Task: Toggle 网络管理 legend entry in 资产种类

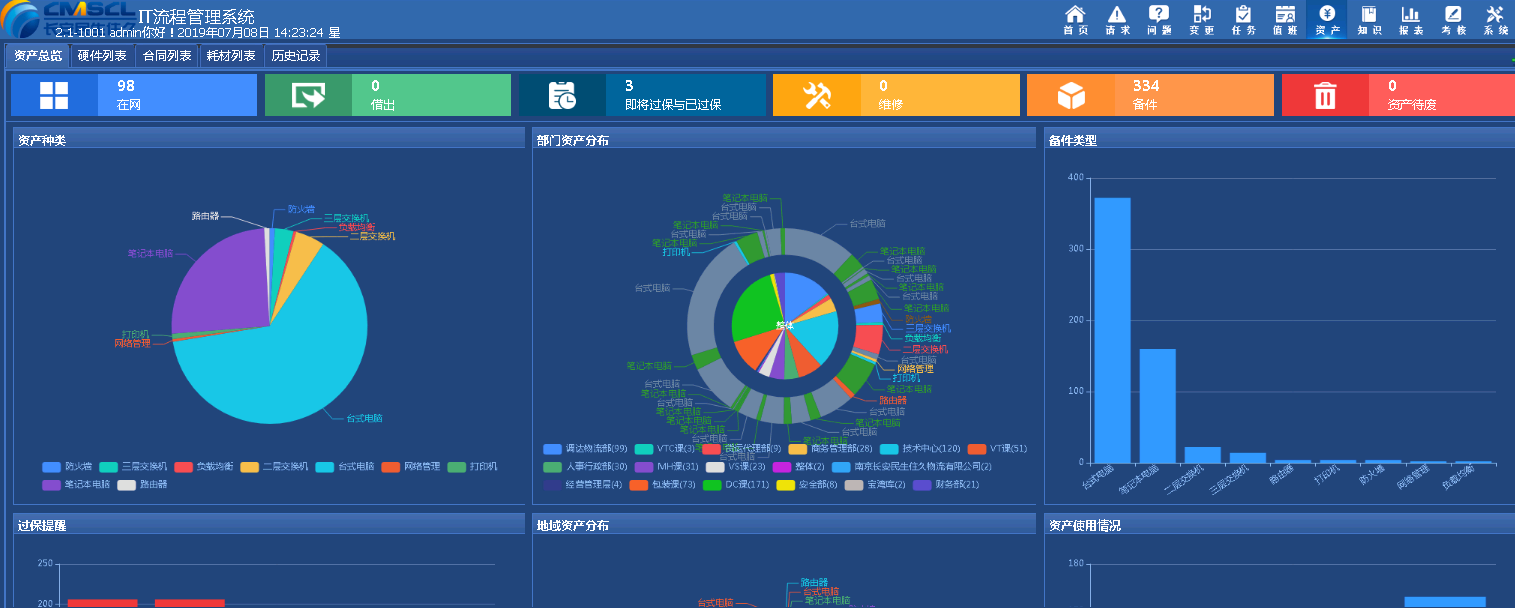Action: click(x=410, y=466)
